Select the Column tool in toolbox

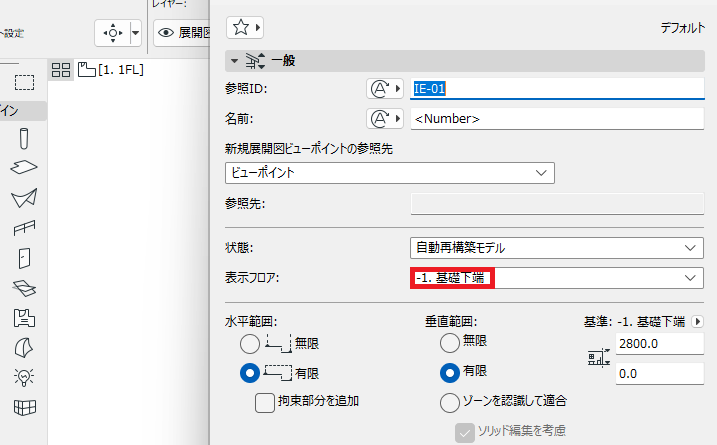click(x=24, y=139)
